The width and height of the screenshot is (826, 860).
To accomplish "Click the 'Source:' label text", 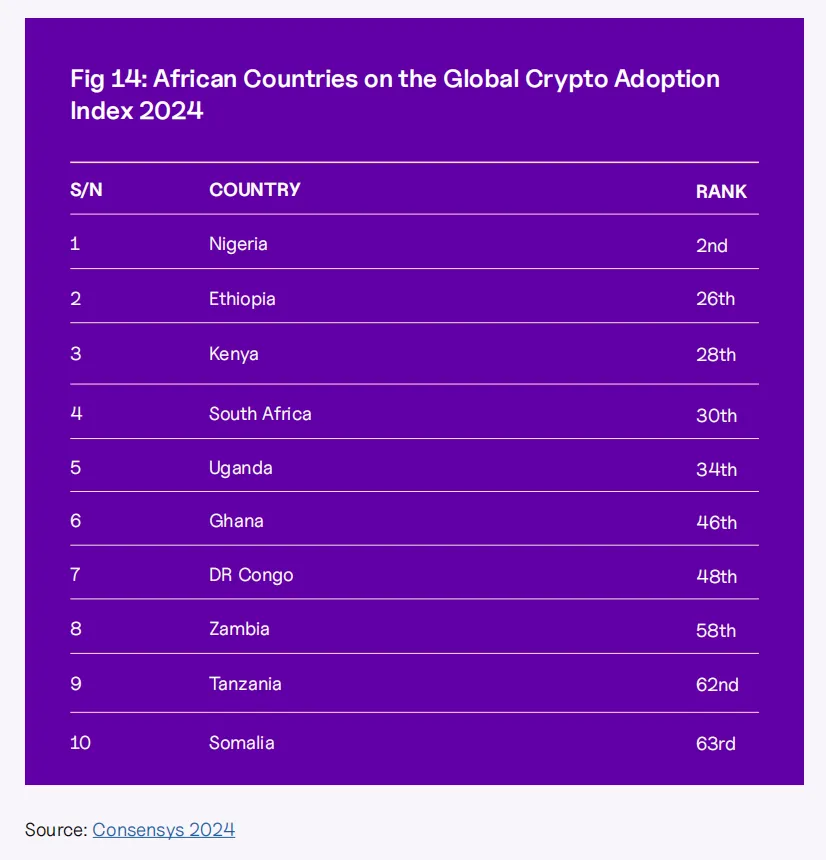I will tap(56, 829).
